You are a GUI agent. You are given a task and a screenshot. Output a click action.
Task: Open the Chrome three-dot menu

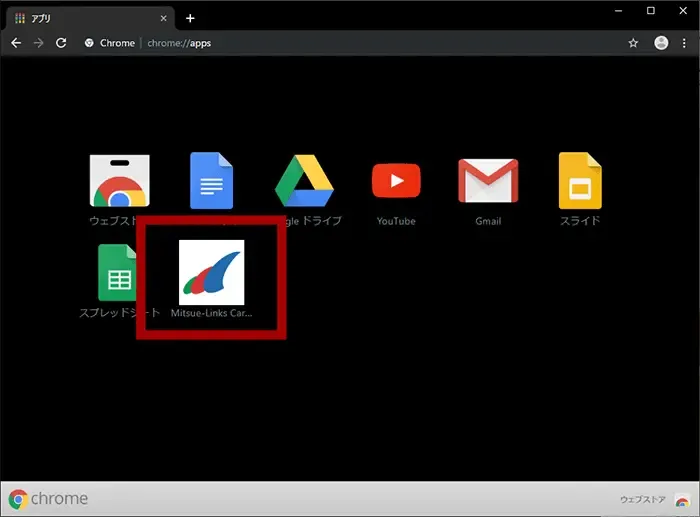click(x=684, y=43)
